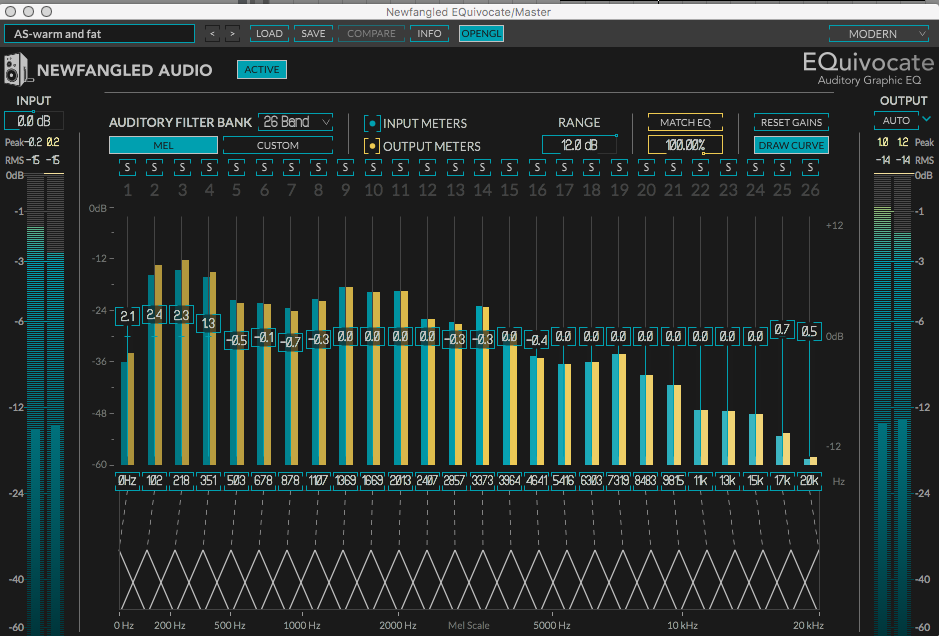Solo band 18 with S button
This screenshot has height=636, width=939.
(x=592, y=168)
